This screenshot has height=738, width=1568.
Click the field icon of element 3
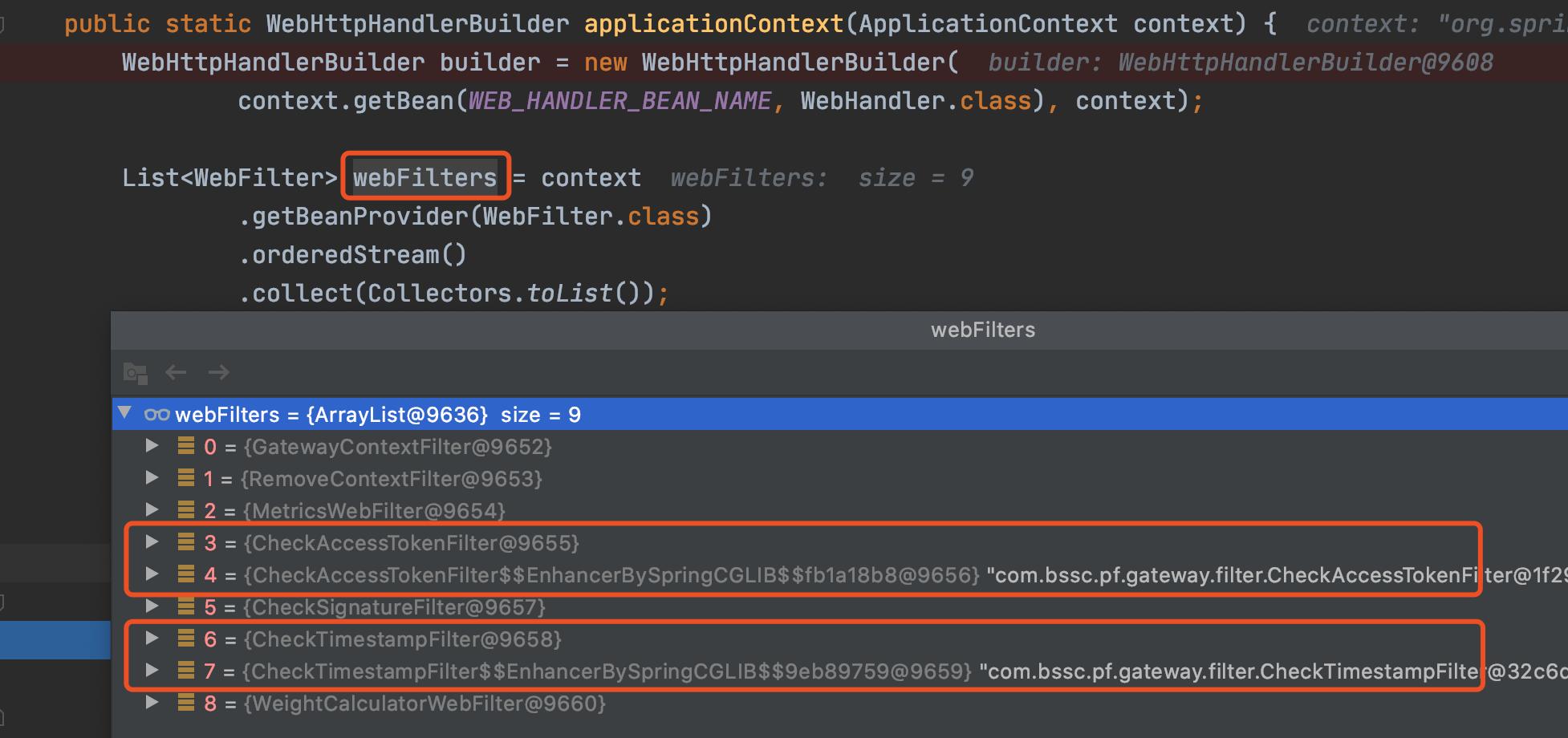click(186, 542)
